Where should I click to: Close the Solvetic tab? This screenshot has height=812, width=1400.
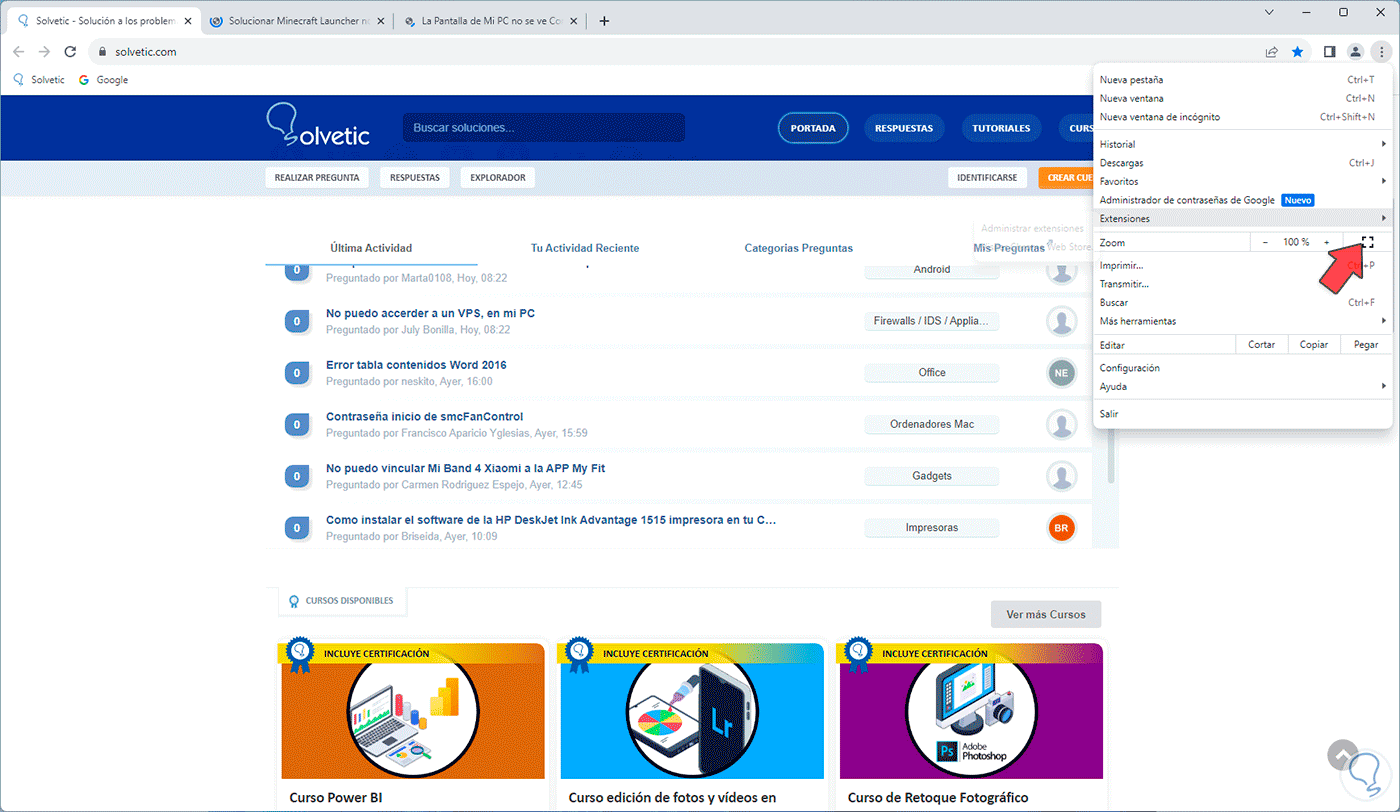188,21
